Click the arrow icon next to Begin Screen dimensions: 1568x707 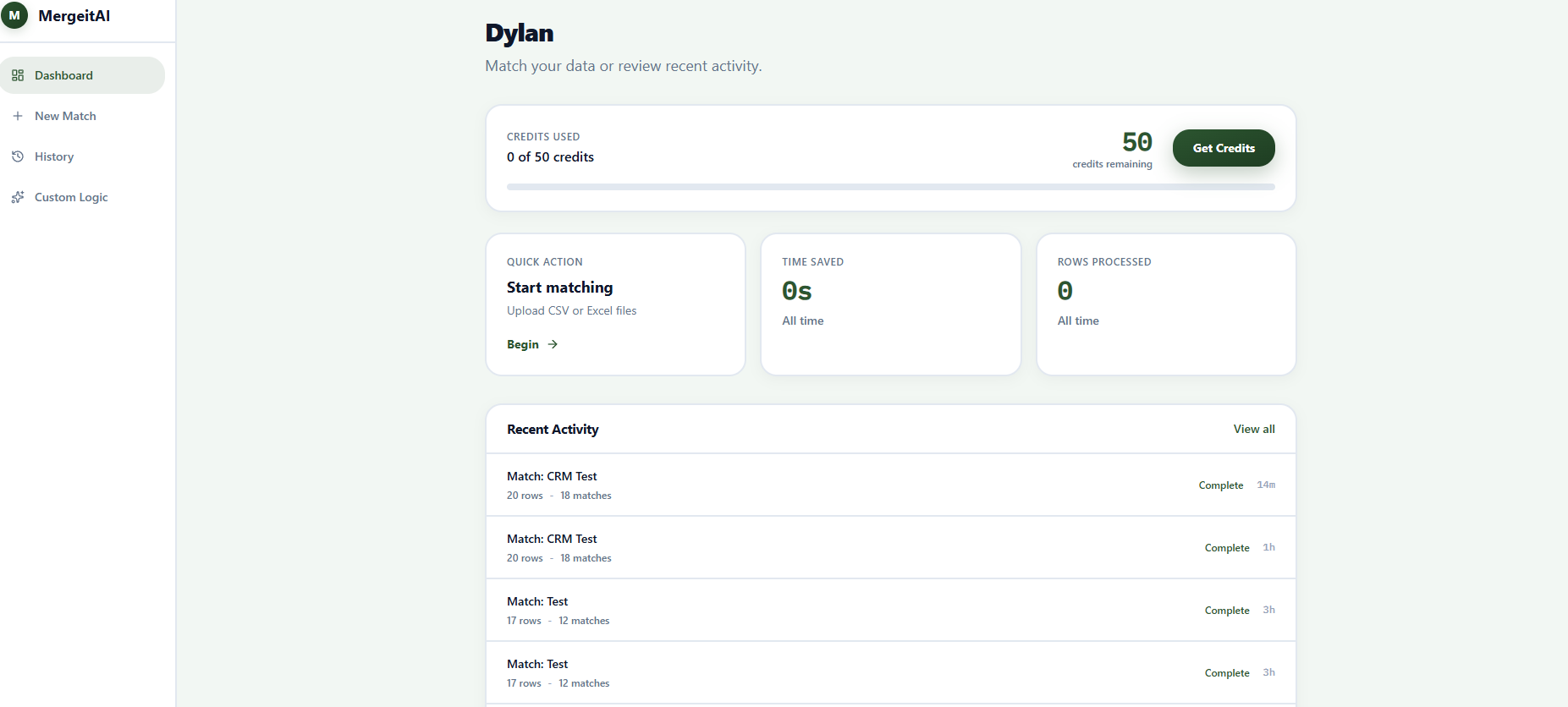553,344
